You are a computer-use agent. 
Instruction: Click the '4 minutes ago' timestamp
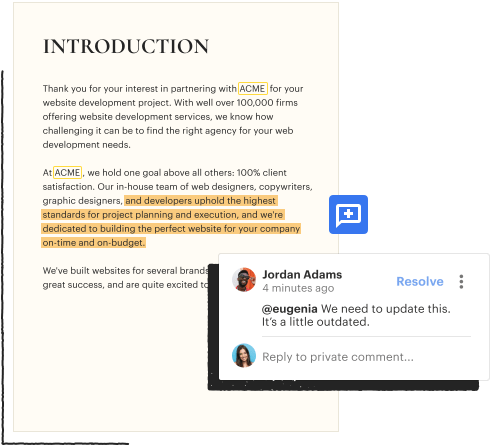pyautogui.click(x=298, y=288)
